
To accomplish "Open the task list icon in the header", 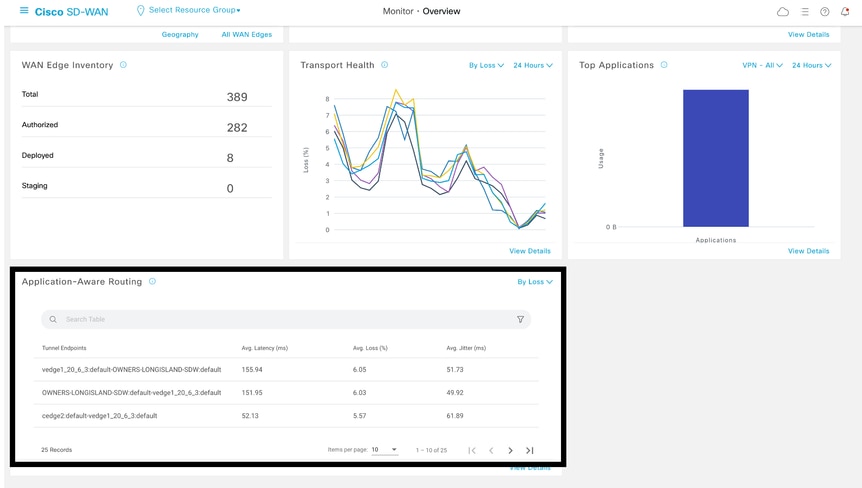I will point(805,12).
